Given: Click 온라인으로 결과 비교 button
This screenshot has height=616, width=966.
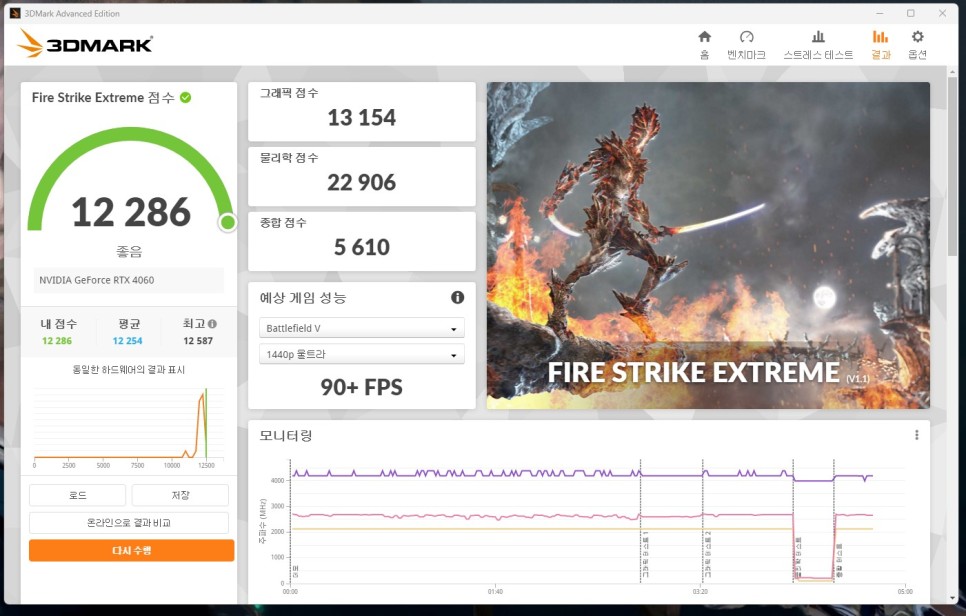Looking at the screenshot, I should (x=131, y=522).
